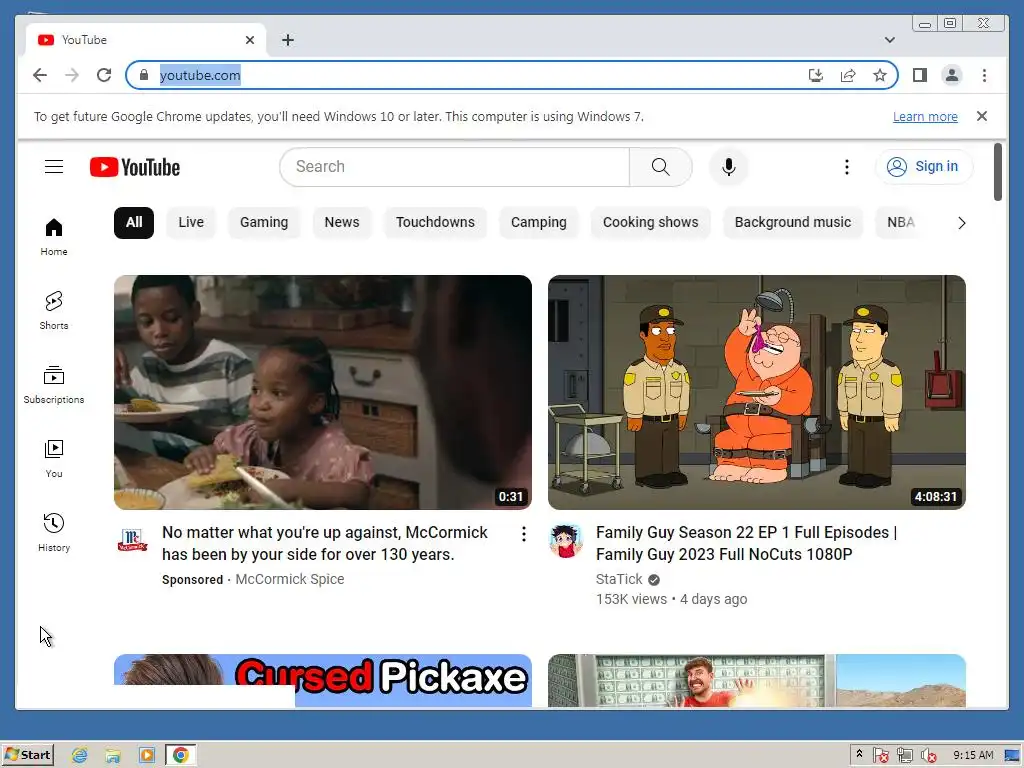Select the Cooking shows chip
Image resolution: width=1024 pixels, height=768 pixels.
coord(650,223)
